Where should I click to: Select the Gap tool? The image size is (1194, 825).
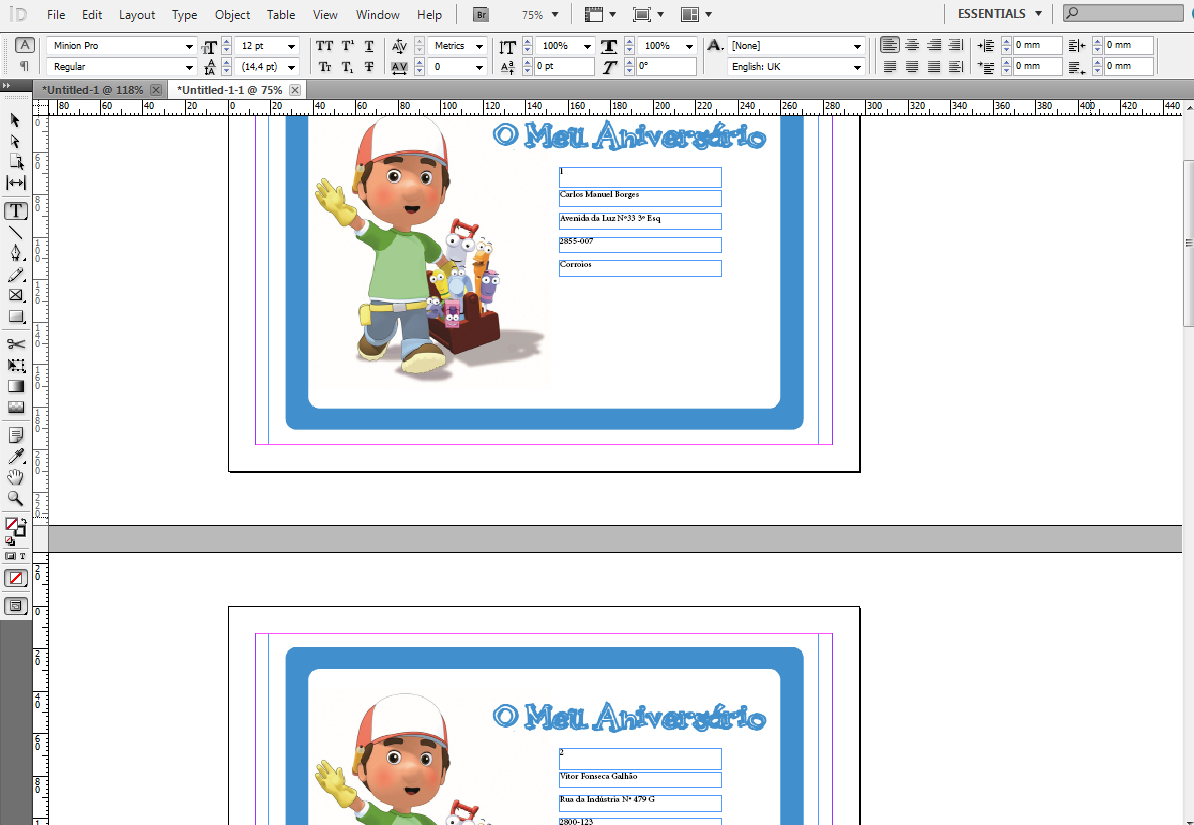[x=16, y=184]
